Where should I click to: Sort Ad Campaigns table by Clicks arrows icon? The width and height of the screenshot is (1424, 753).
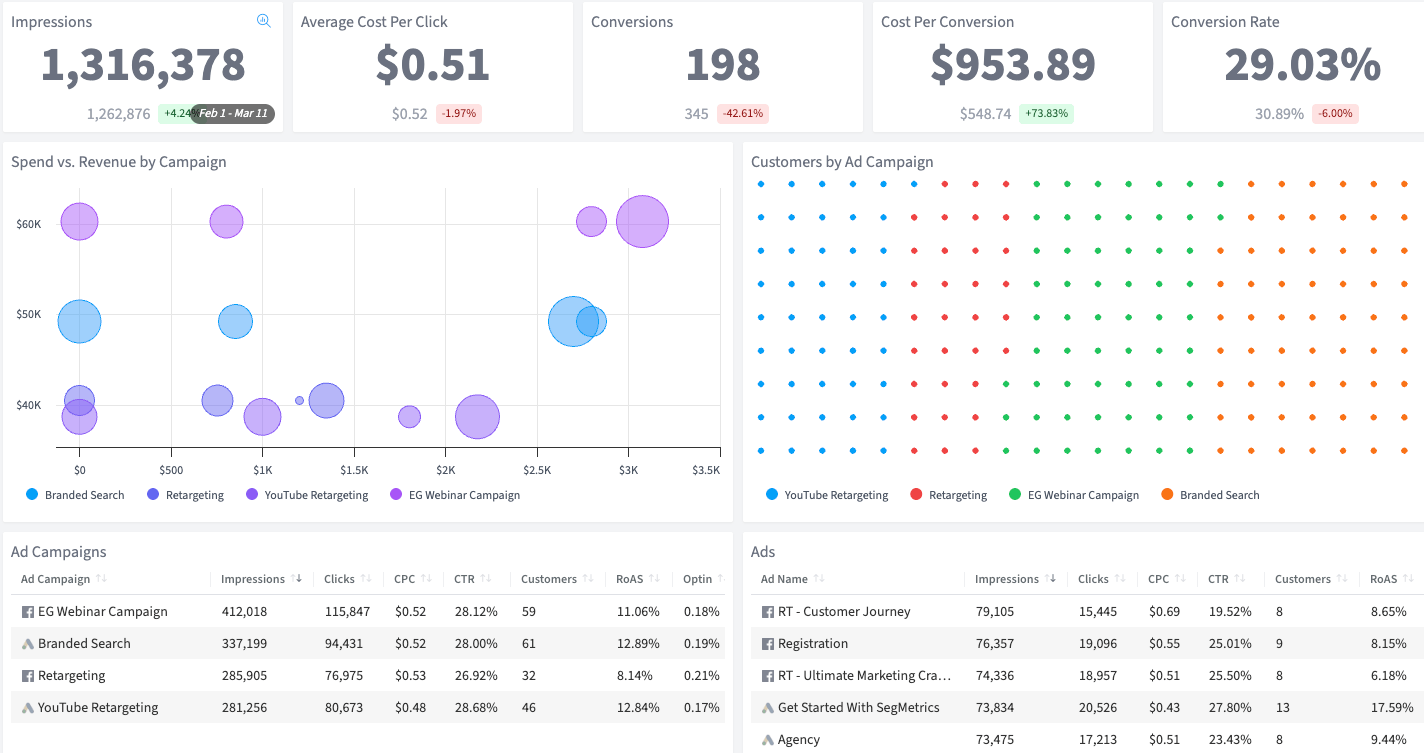tap(367, 579)
